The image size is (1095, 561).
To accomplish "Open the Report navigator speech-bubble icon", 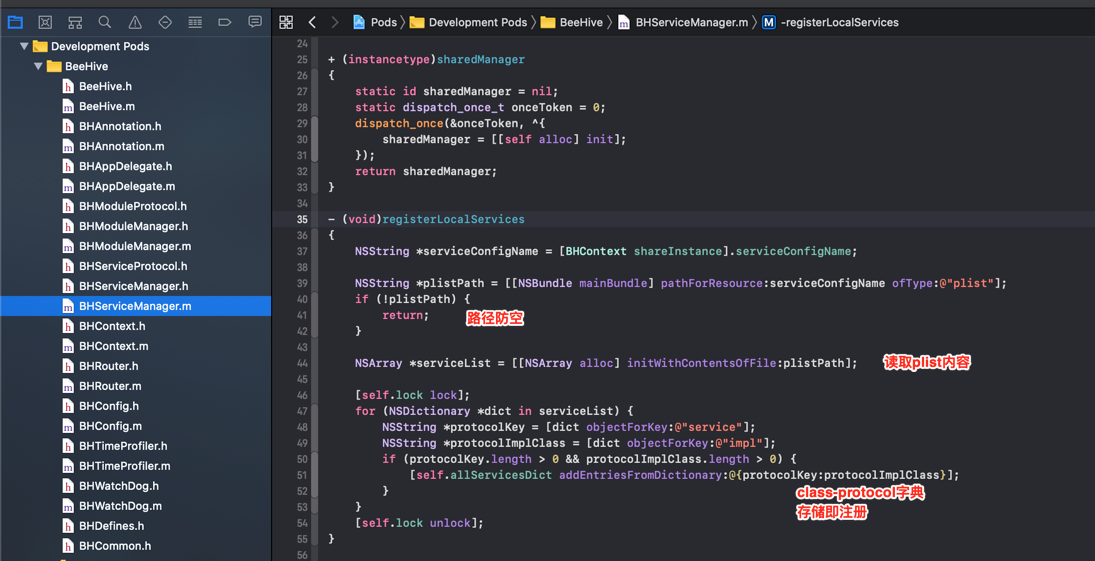I will point(255,22).
